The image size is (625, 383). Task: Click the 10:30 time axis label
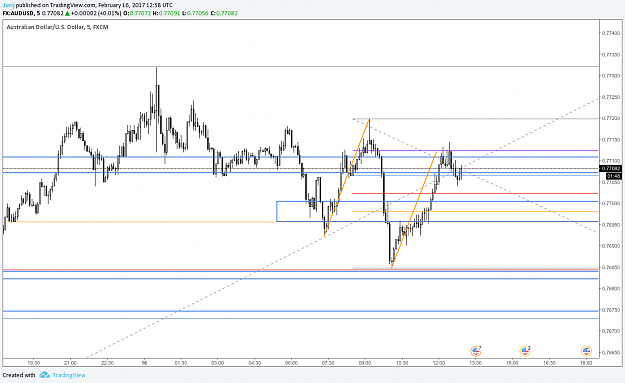pyautogui.click(x=402, y=363)
